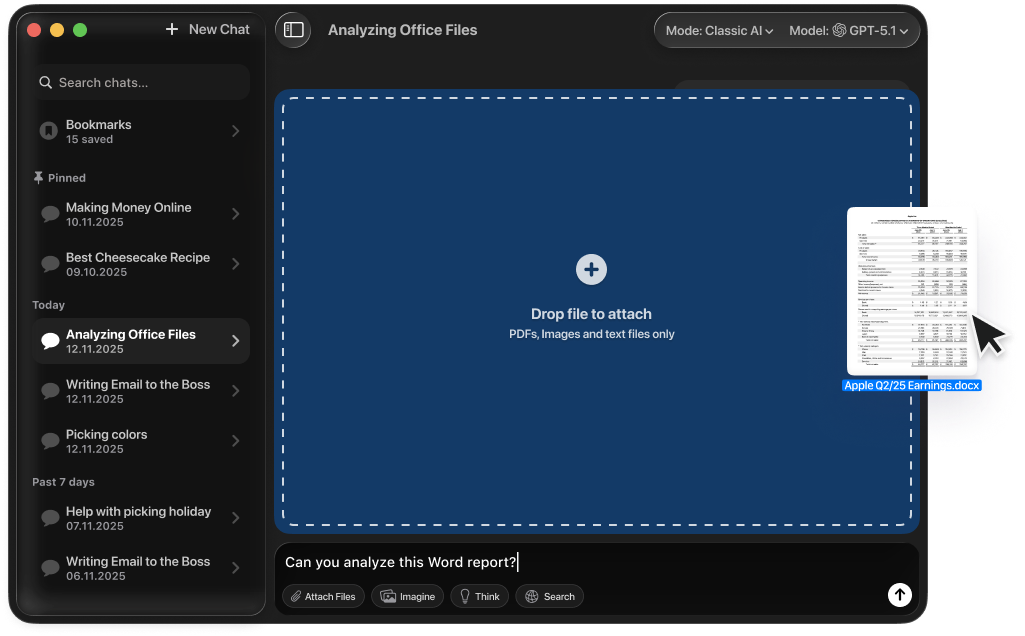Click the Apple Q2/25 Earnings.docx thumbnail
1025x636 pixels.
tap(912, 291)
